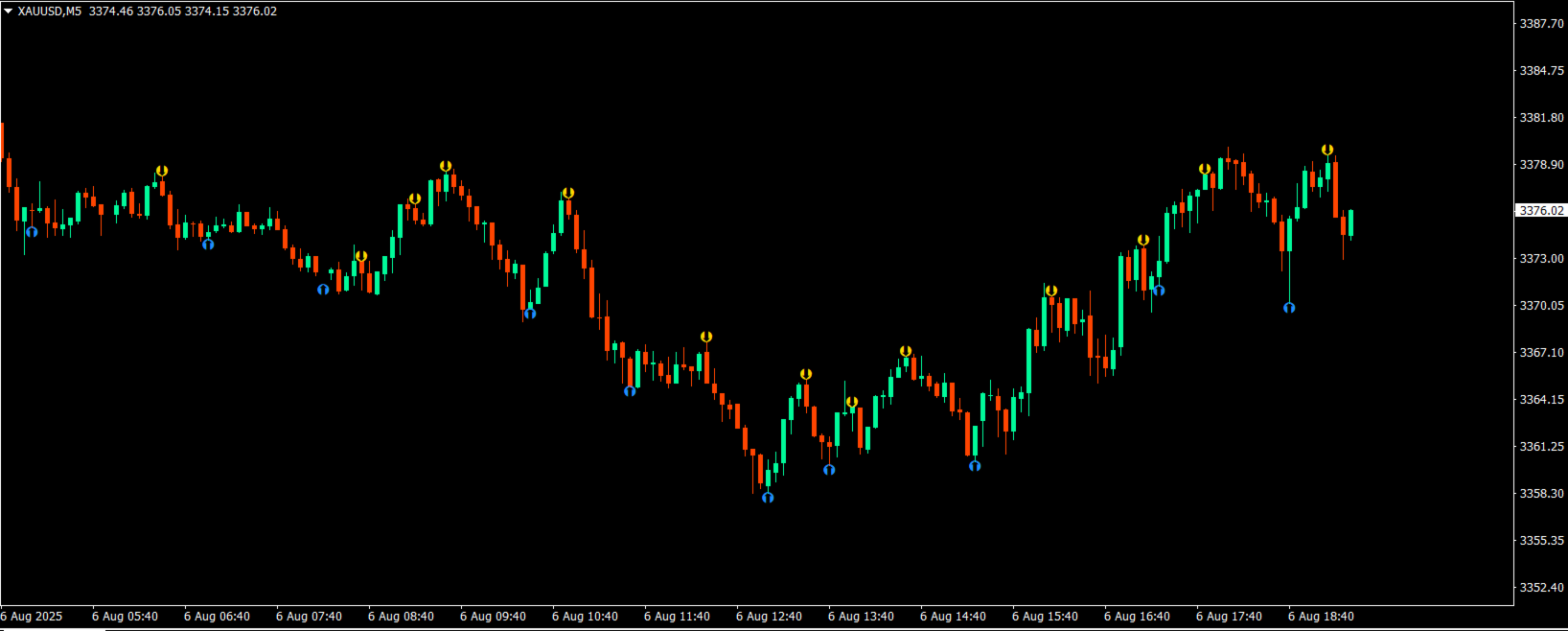Click the blue up-arrow signal near 07:40

point(323,289)
